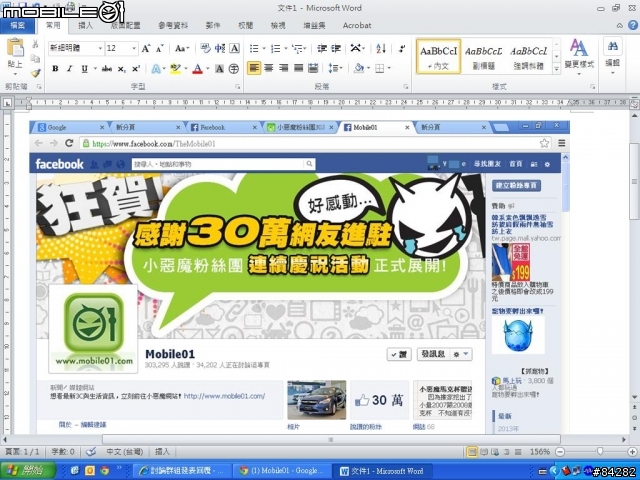Viewport: 640px width, 480px height.
Task: Select the 內文 style
Action: click(x=439, y=56)
